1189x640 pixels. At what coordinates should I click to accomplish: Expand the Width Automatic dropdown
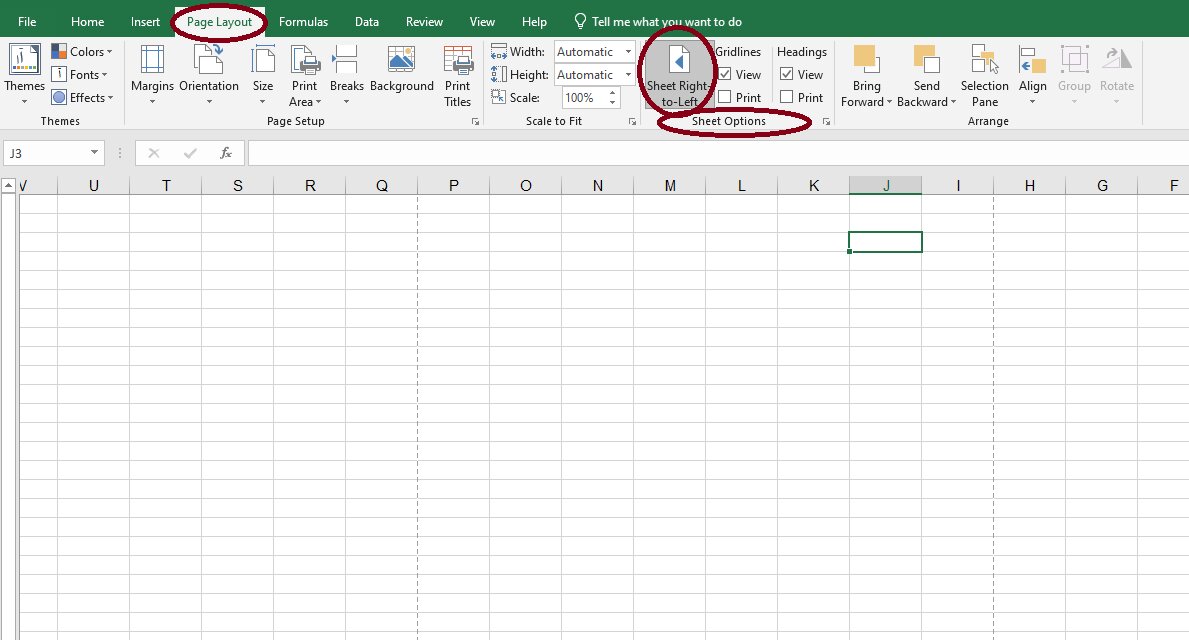pyautogui.click(x=628, y=52)
